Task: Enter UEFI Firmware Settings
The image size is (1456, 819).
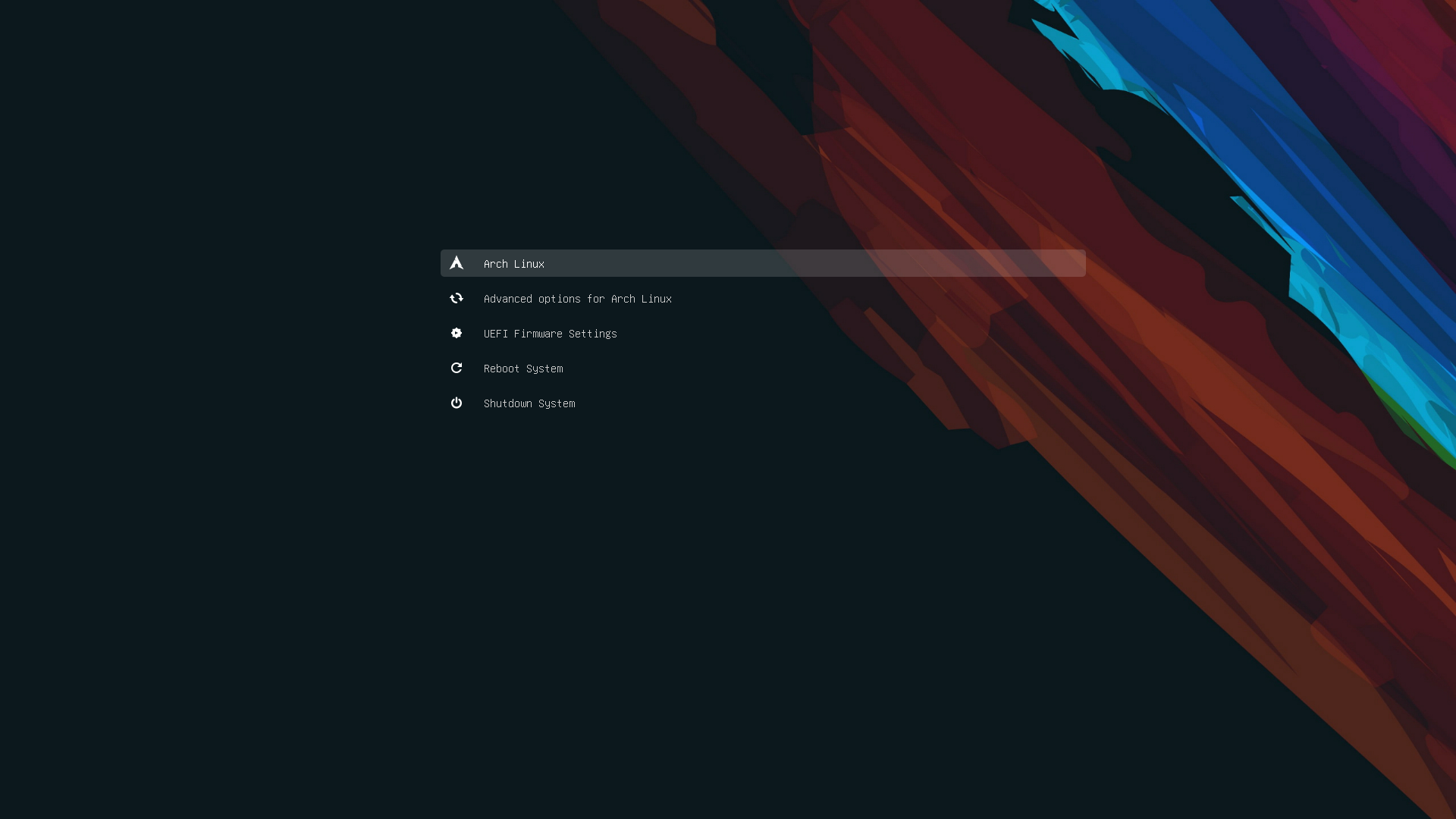Action: pos(550,334)
